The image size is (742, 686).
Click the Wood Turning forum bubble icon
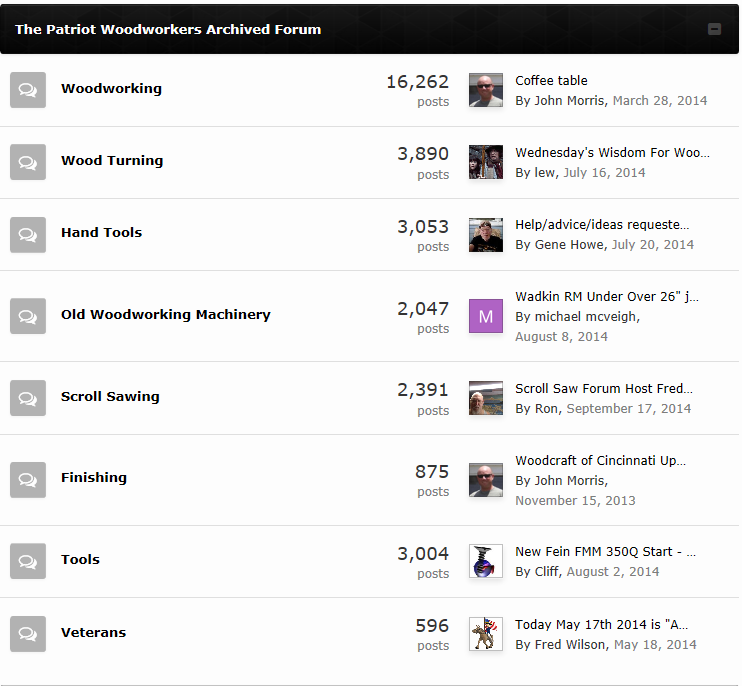coord(28,162)
